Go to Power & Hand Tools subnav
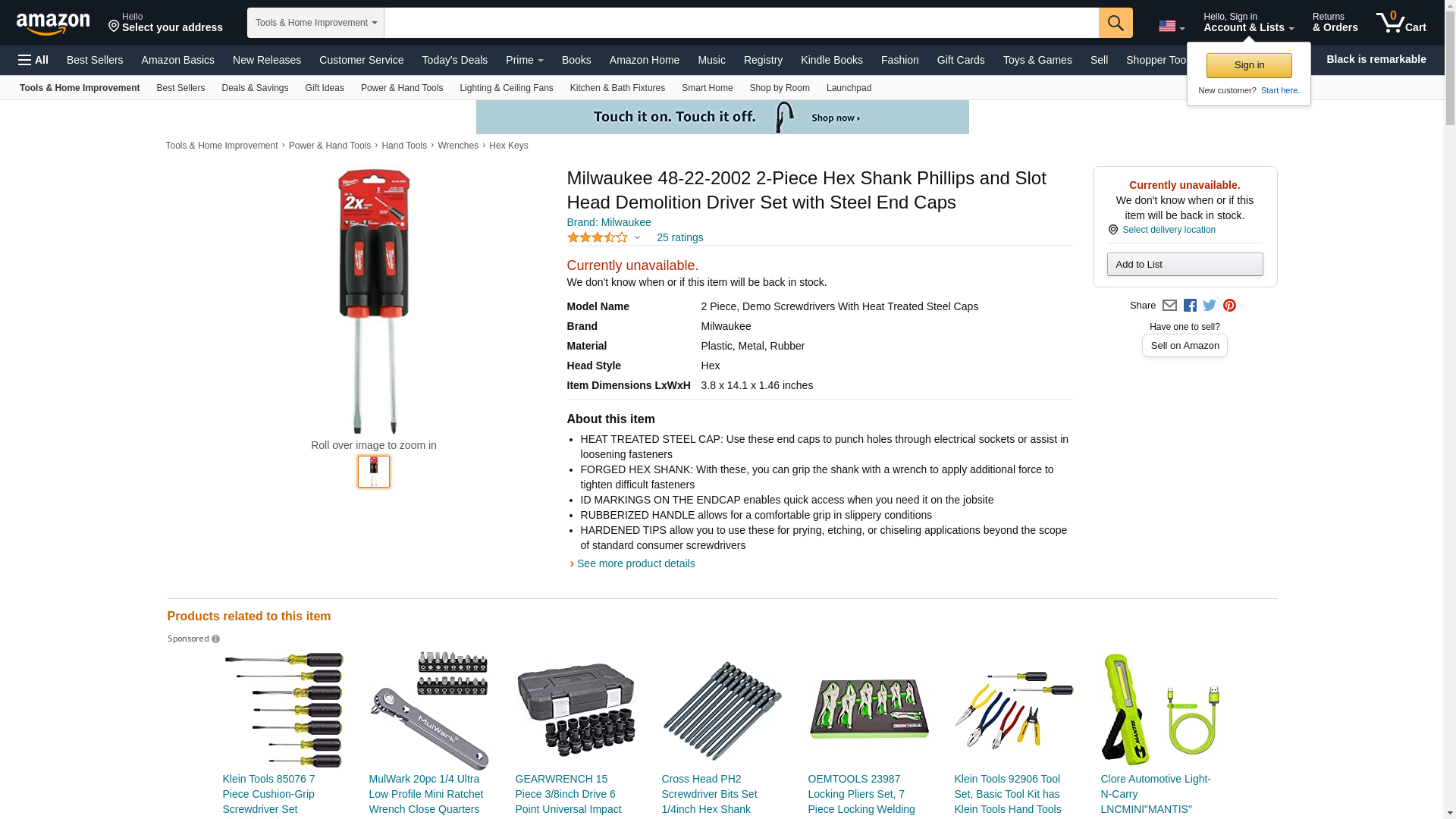Image resolution: width=1456 pixels, height=819 pixels. tap(402, 88)
